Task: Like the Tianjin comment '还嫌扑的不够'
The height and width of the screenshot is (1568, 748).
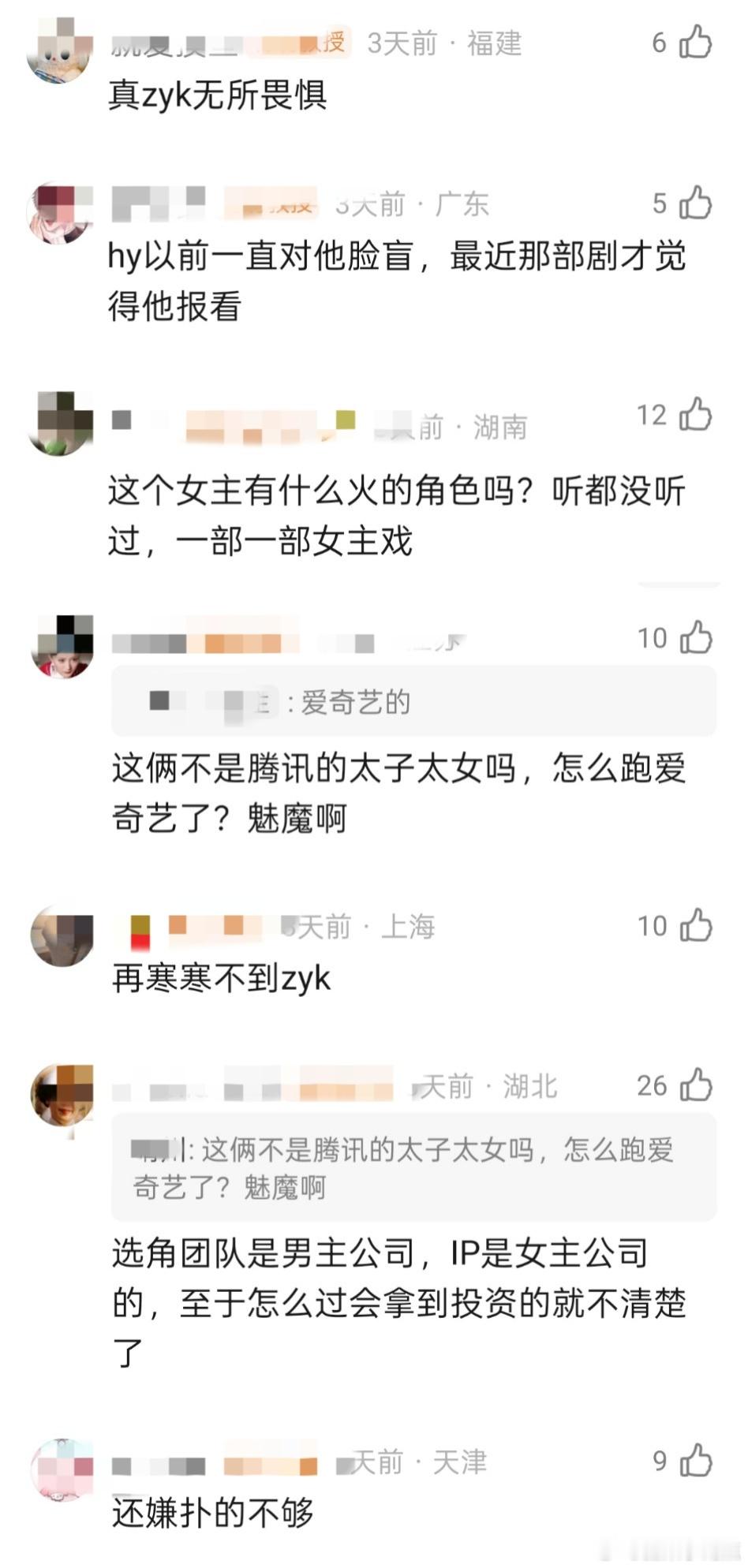Action: click(695, 1461)
